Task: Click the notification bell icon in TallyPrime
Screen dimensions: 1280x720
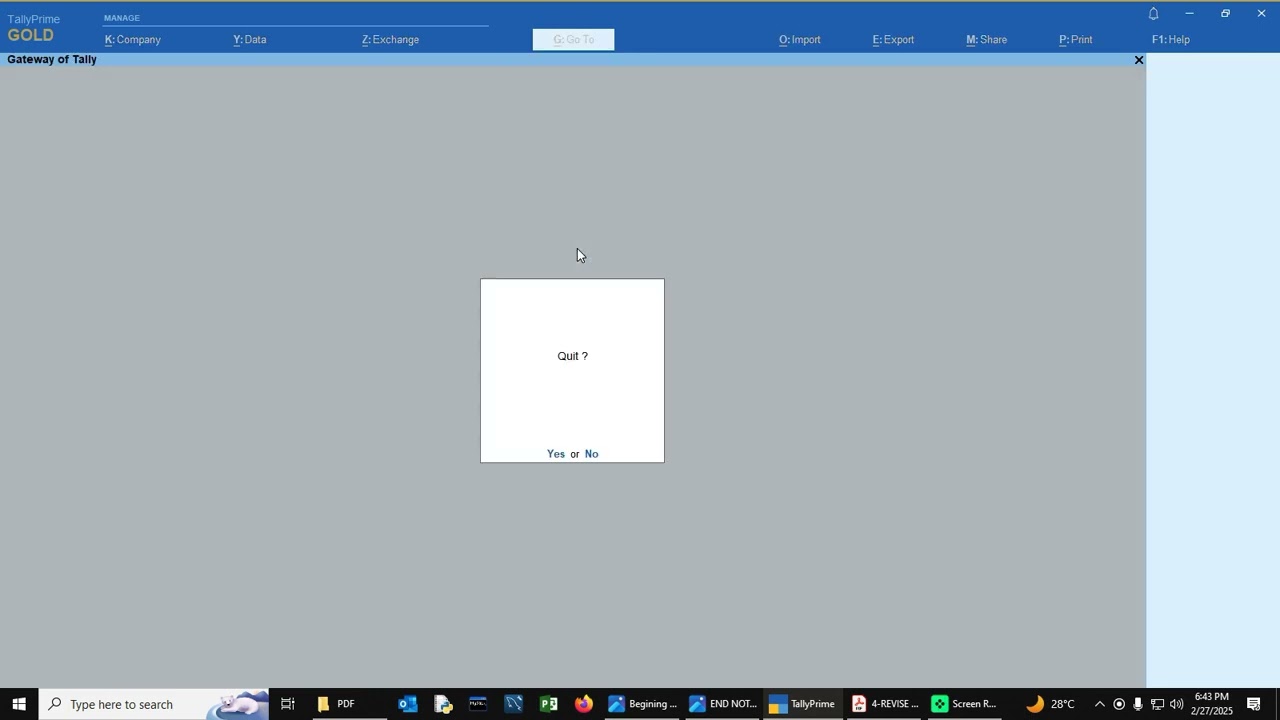Action: click(x=1153, y=14)
